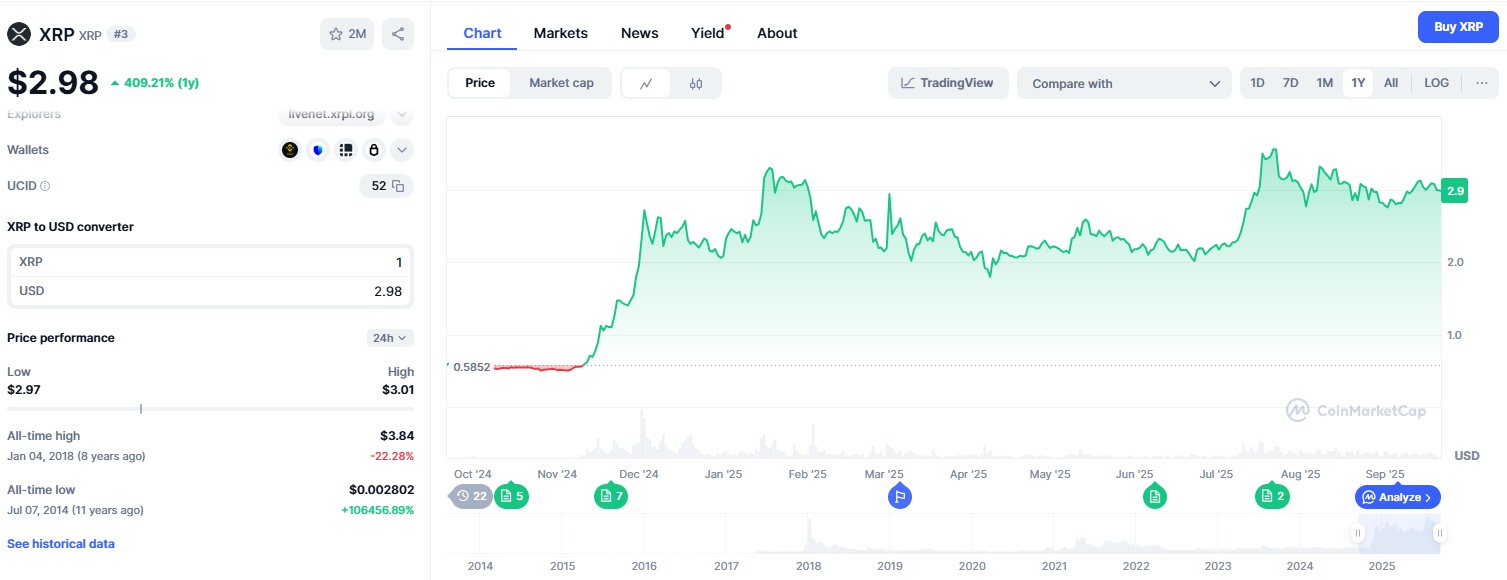Screen dimensions: 1507x580
Task: Select the Market cap chart toggle
Action: tap(561, 83)
